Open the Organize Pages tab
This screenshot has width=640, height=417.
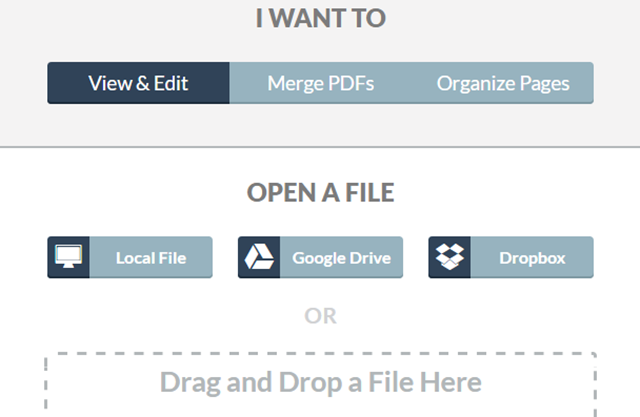[503, 83]
